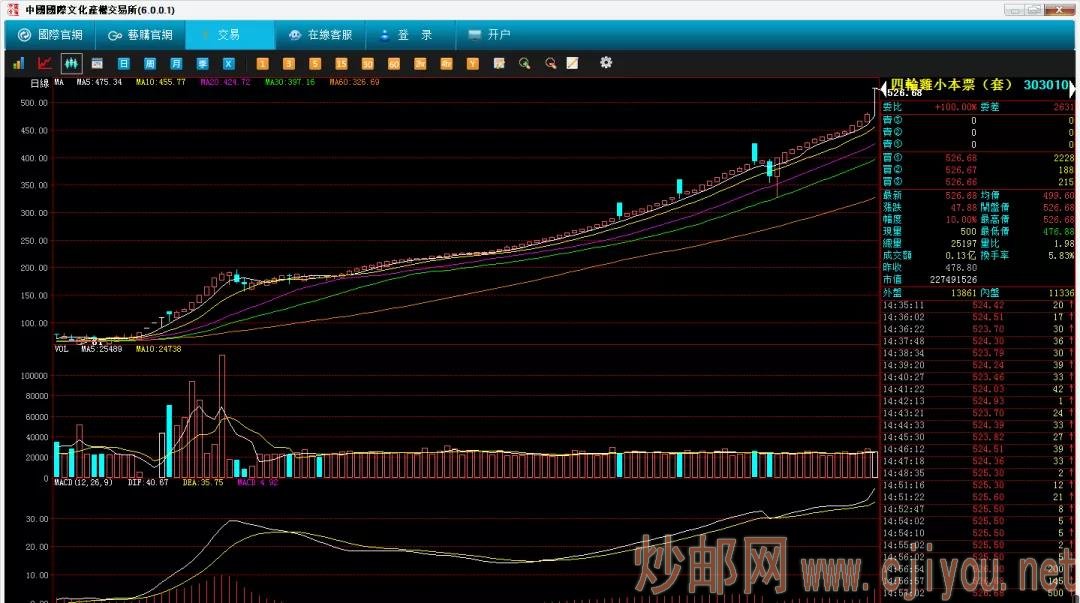Click the 在線客服 button
This screenshot has height=603, width=1080.
click(x=320, y=35)
